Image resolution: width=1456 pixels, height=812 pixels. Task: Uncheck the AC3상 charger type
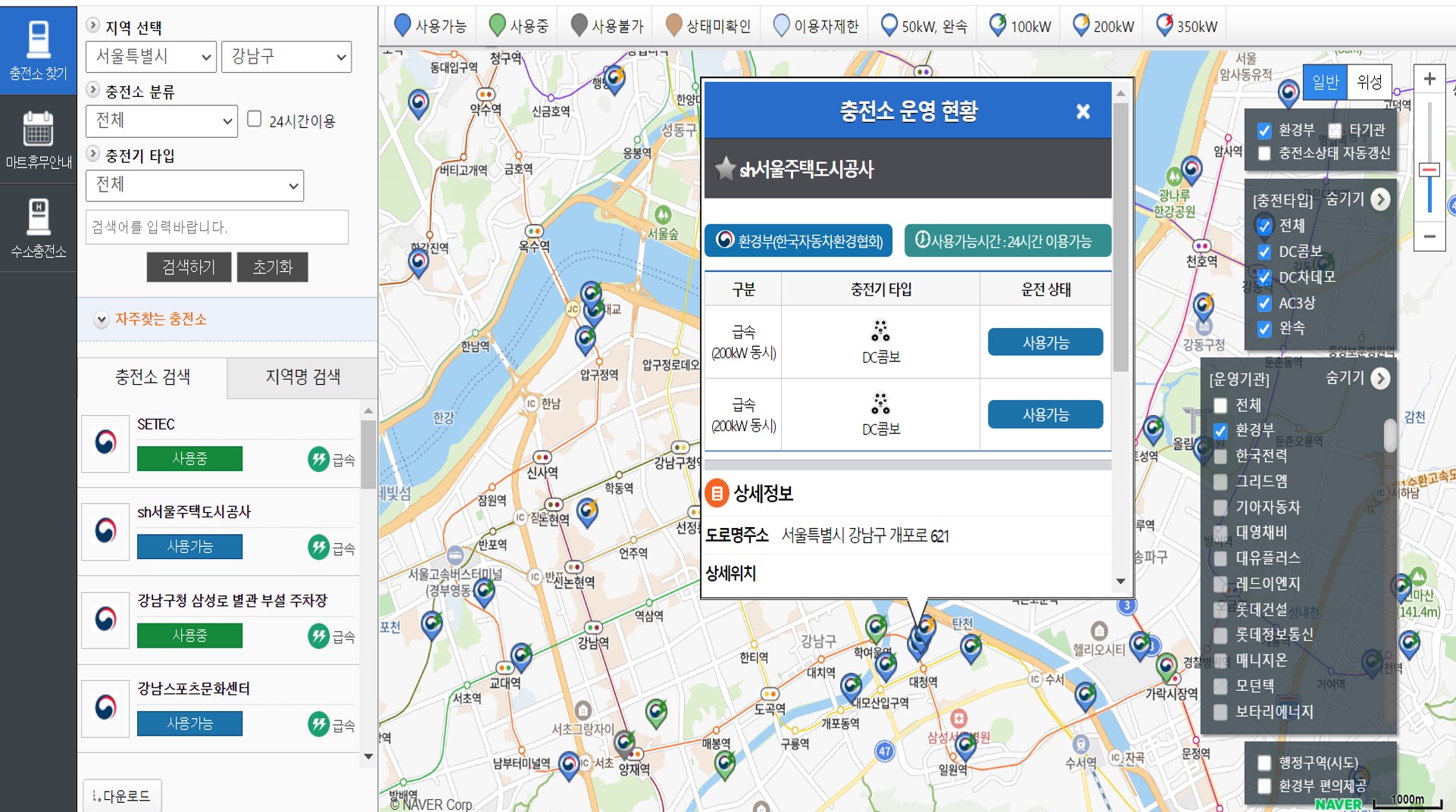click(1264, 303)
